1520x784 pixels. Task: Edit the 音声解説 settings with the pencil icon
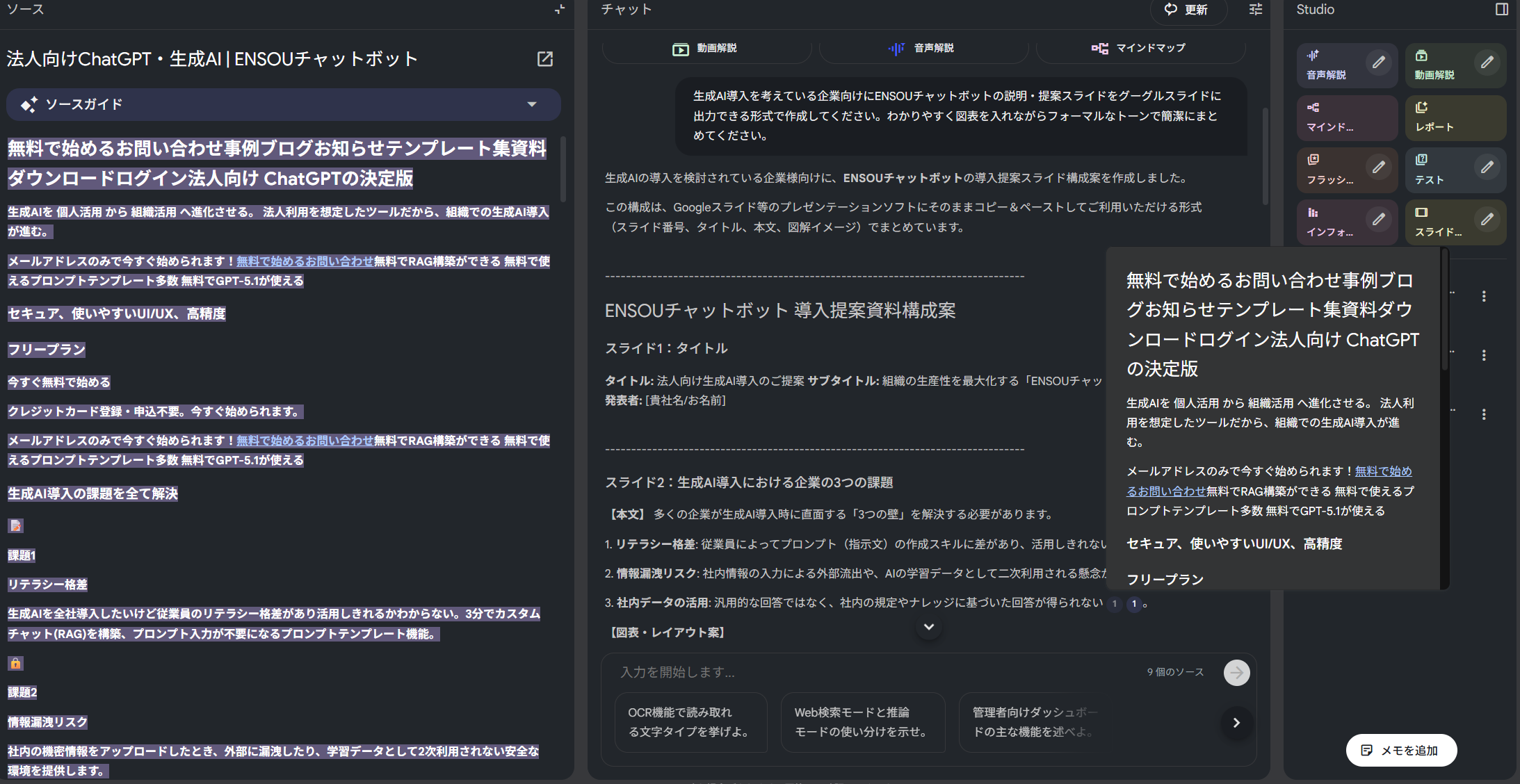coord(1379,62)
